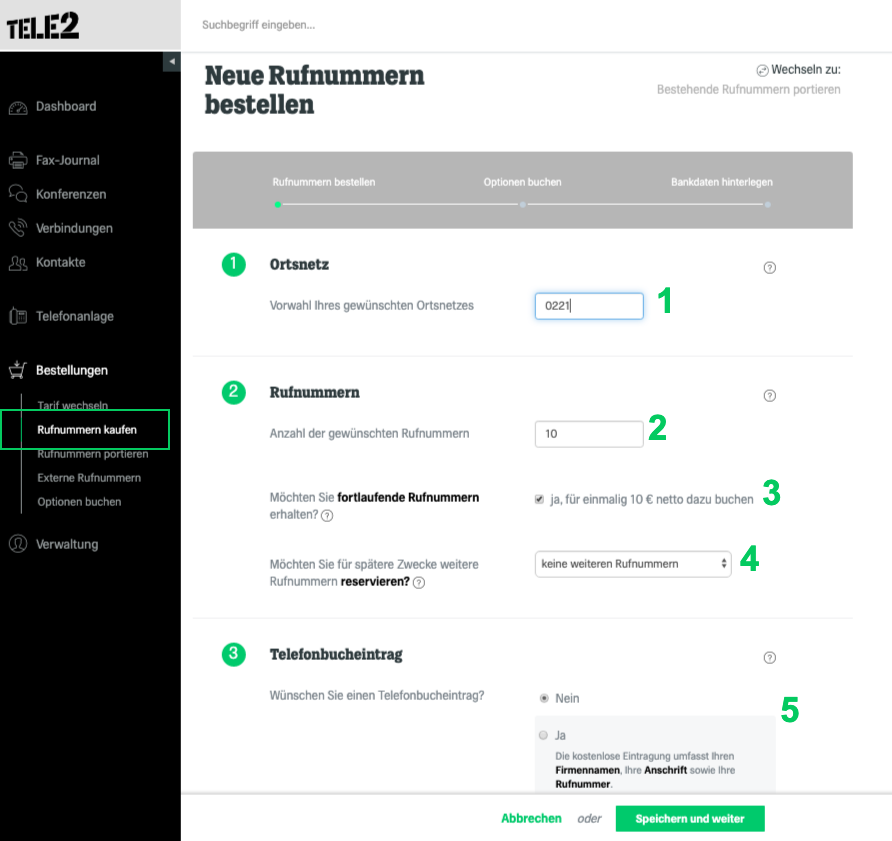Choose the Ja Telefonbucheintrag option
Image resolution: width=892 pixels, height=841 pixels.
(x=543, y=735)
